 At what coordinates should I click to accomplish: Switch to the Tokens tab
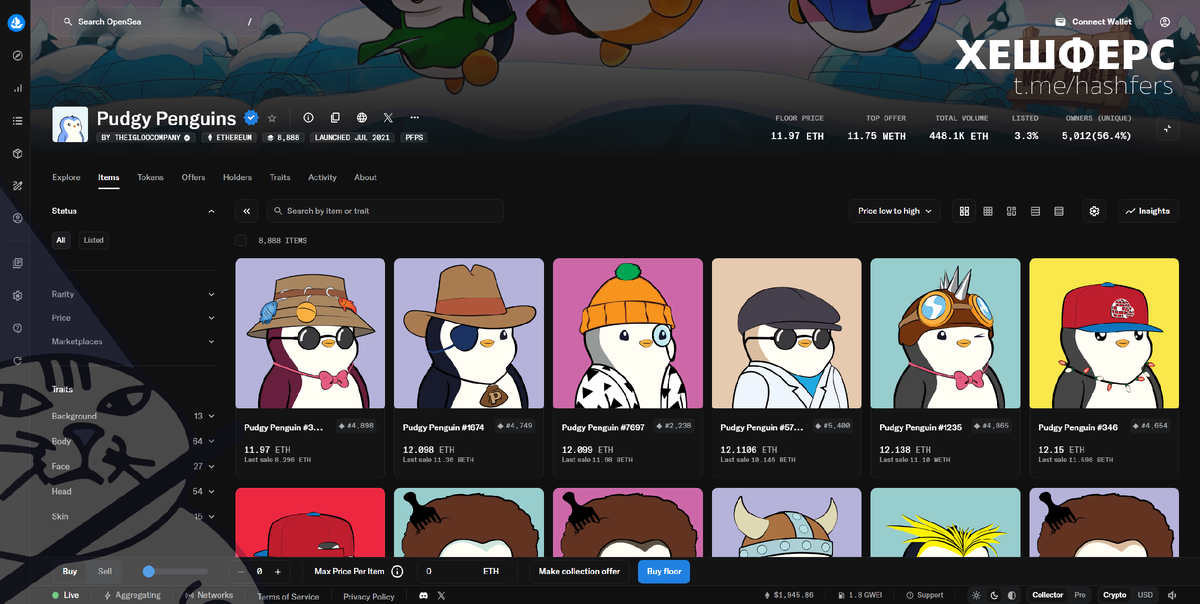[150, 177]
